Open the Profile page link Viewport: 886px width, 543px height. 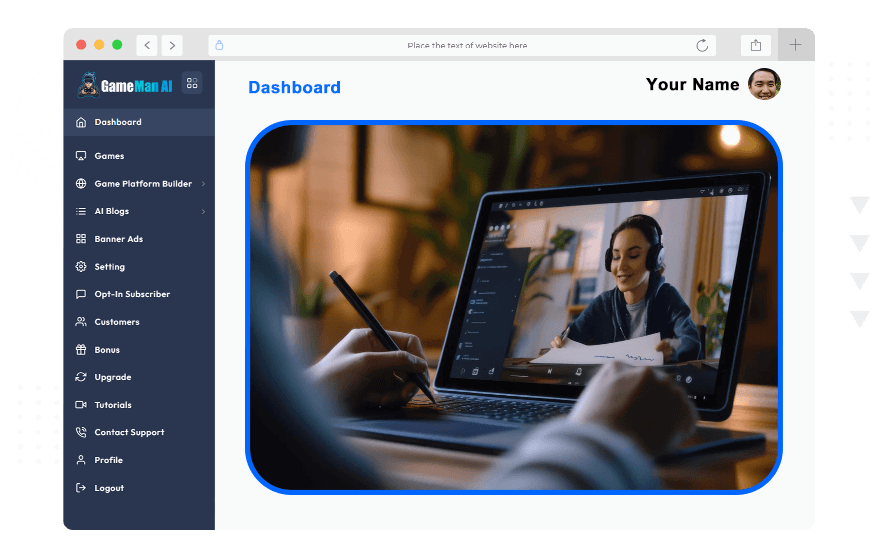click(x=108, y=460)
